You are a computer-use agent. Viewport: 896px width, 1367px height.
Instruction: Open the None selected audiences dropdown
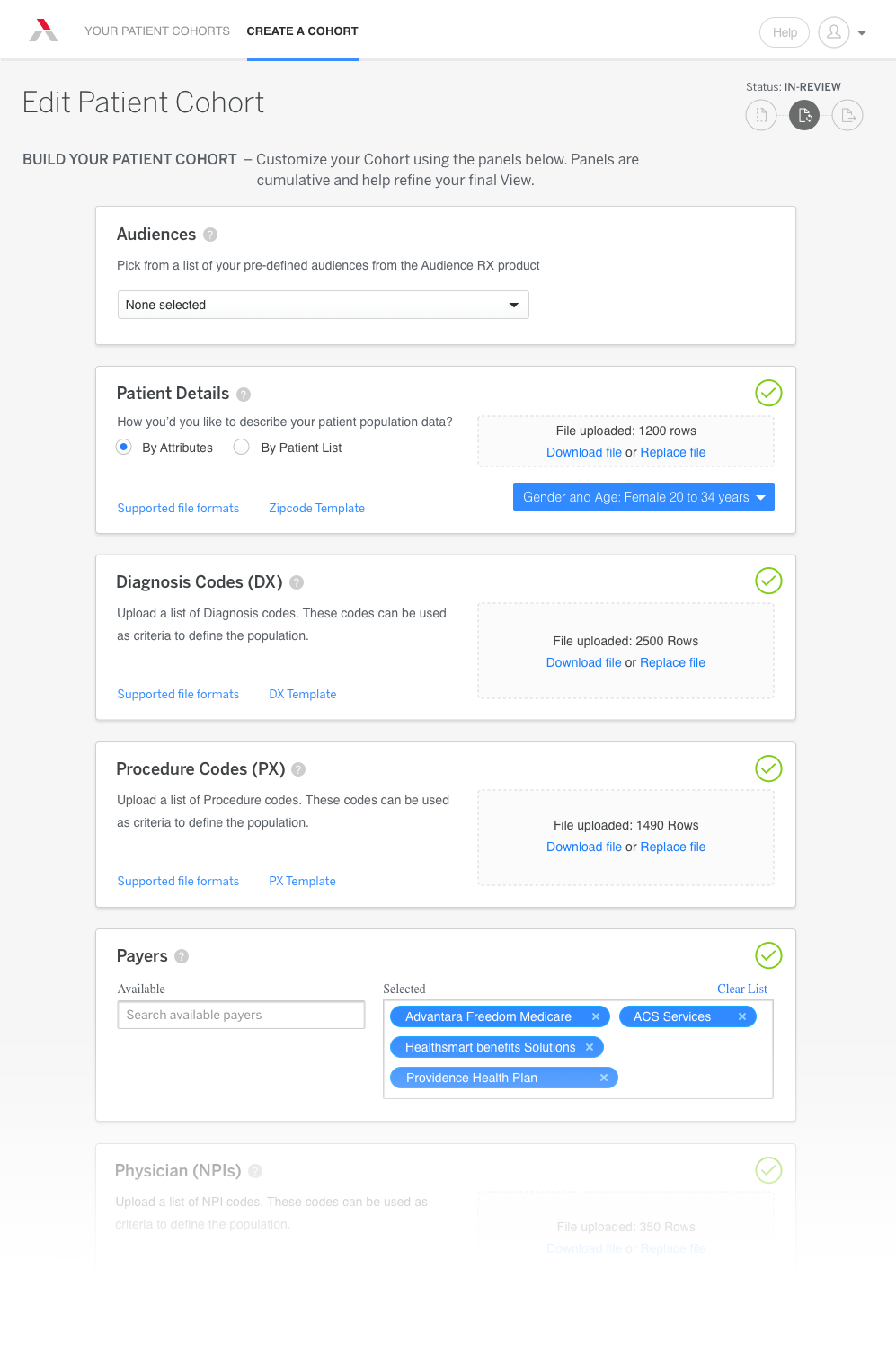324,305
